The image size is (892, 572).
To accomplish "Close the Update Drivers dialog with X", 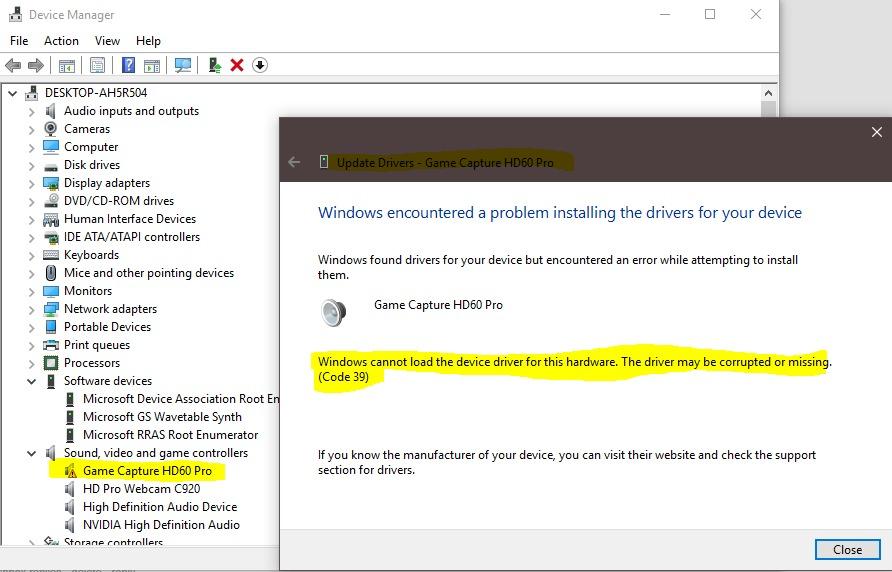I will [876, 132].
